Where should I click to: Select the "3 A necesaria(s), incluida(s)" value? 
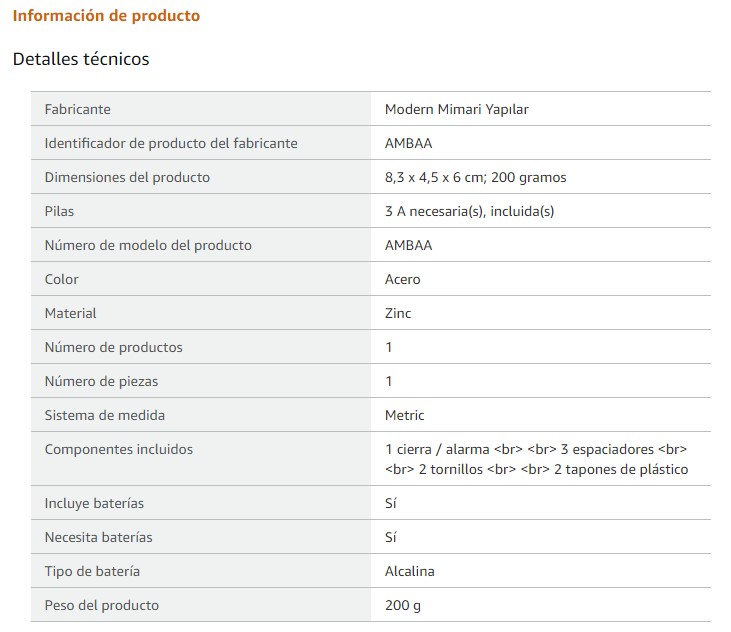click(469, 211)
